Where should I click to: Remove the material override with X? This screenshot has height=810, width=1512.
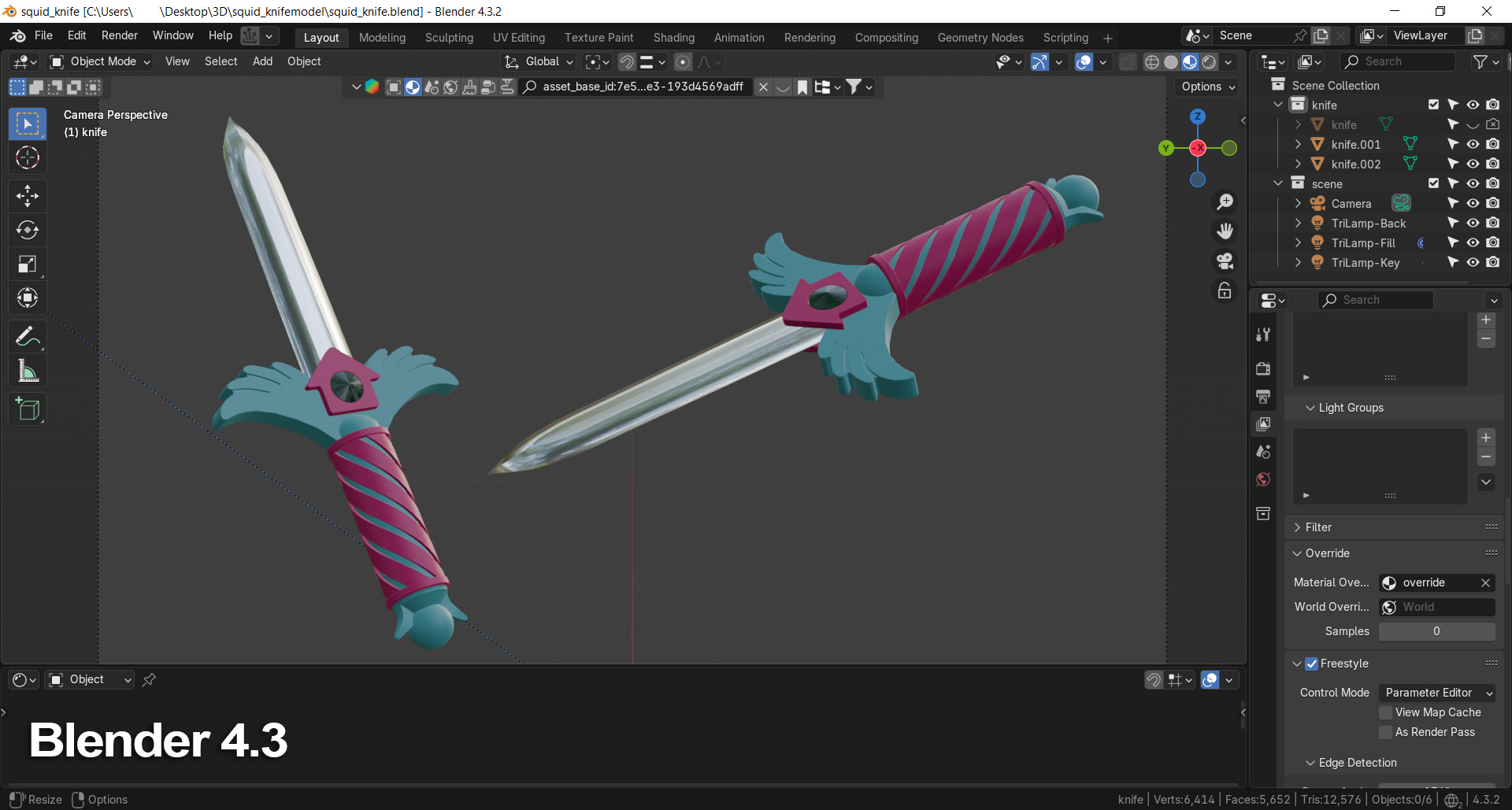1485,583
